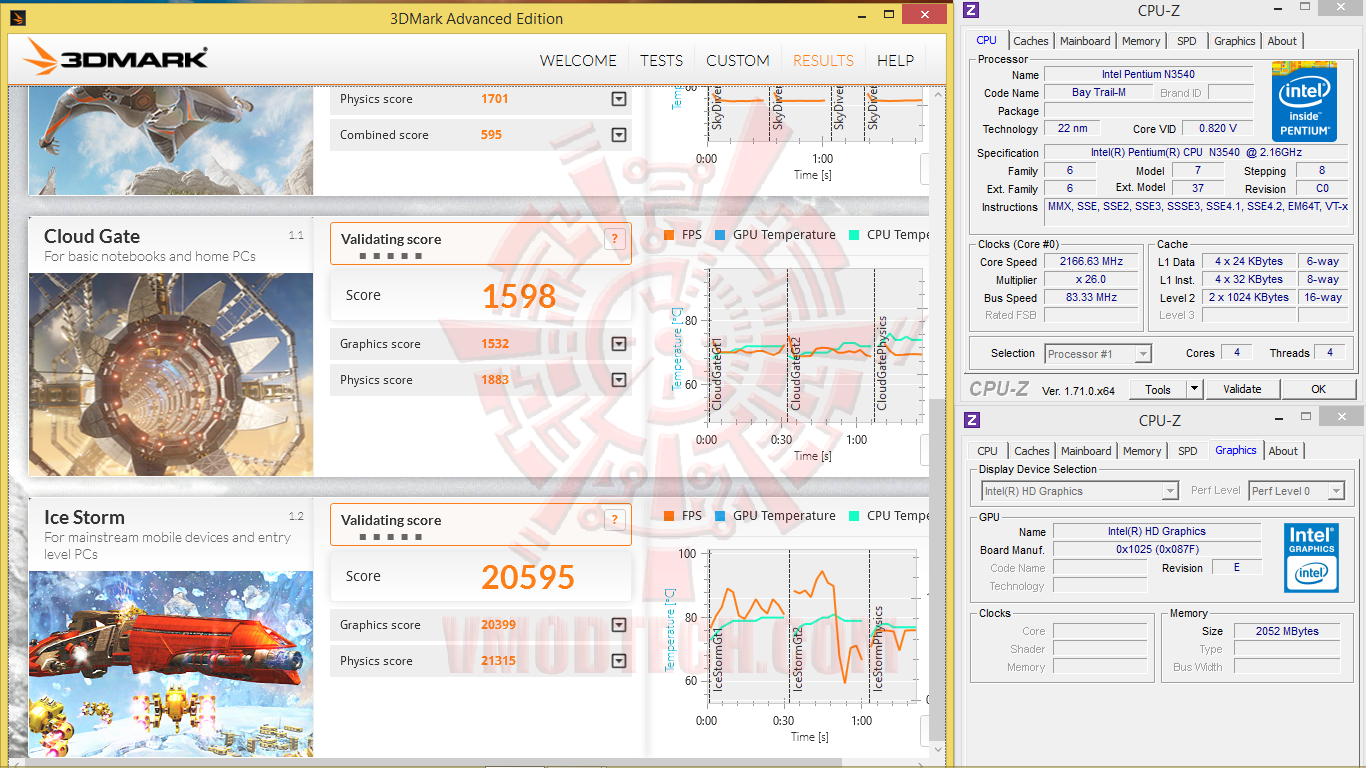Click the Sky Diver wingsuit thumbnail image

pyautogui.click(x=171, y=141)
